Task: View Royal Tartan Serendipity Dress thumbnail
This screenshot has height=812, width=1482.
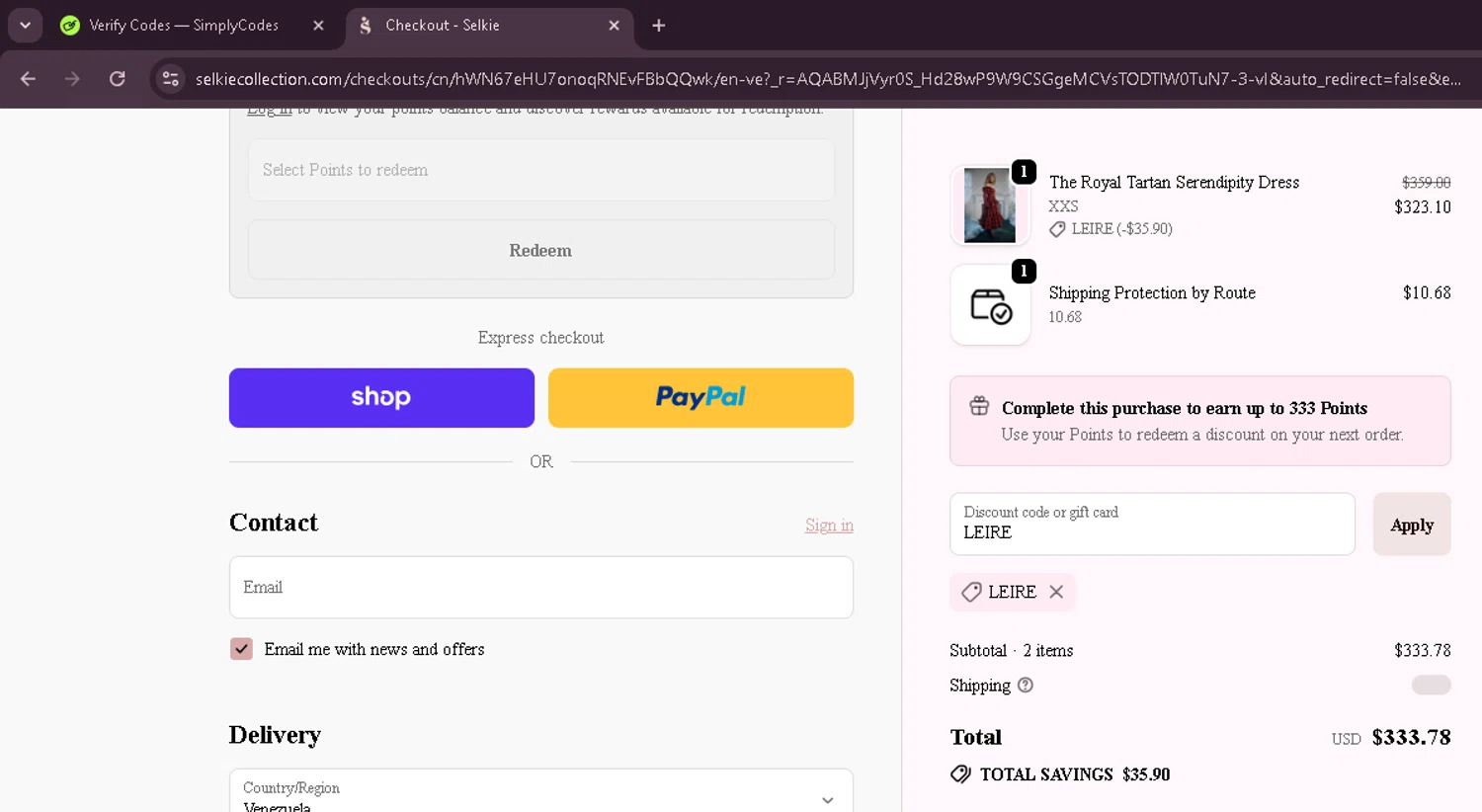Action: pos(990,205)
